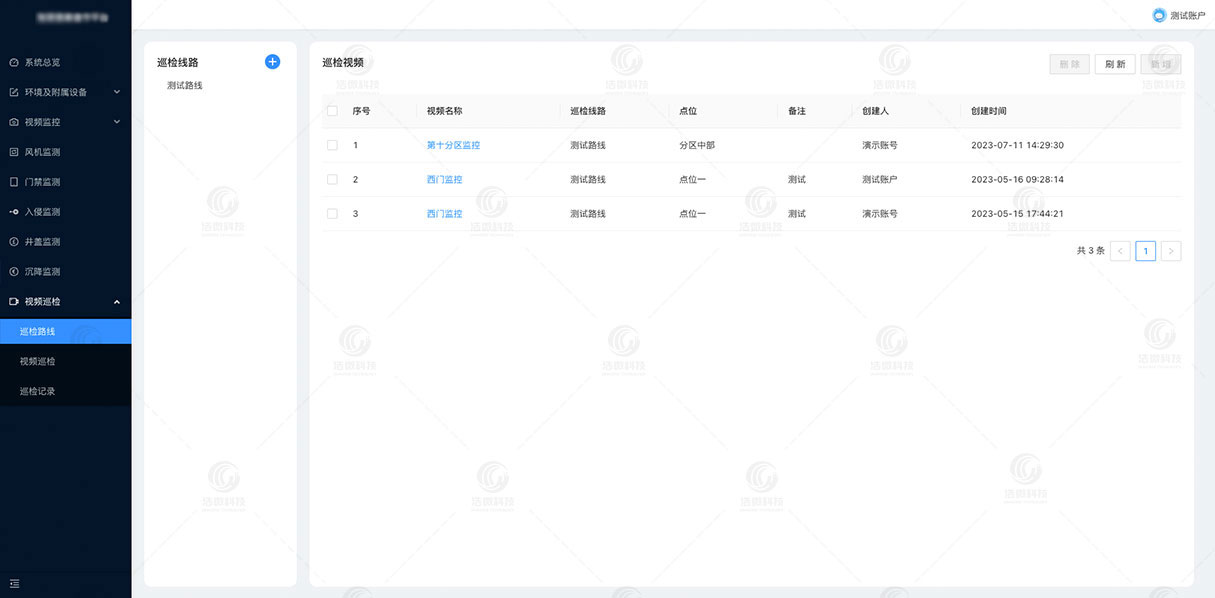1215x598 pixels.
Task: Click the blue plus to add patrol route
Action: pos(271,61)
